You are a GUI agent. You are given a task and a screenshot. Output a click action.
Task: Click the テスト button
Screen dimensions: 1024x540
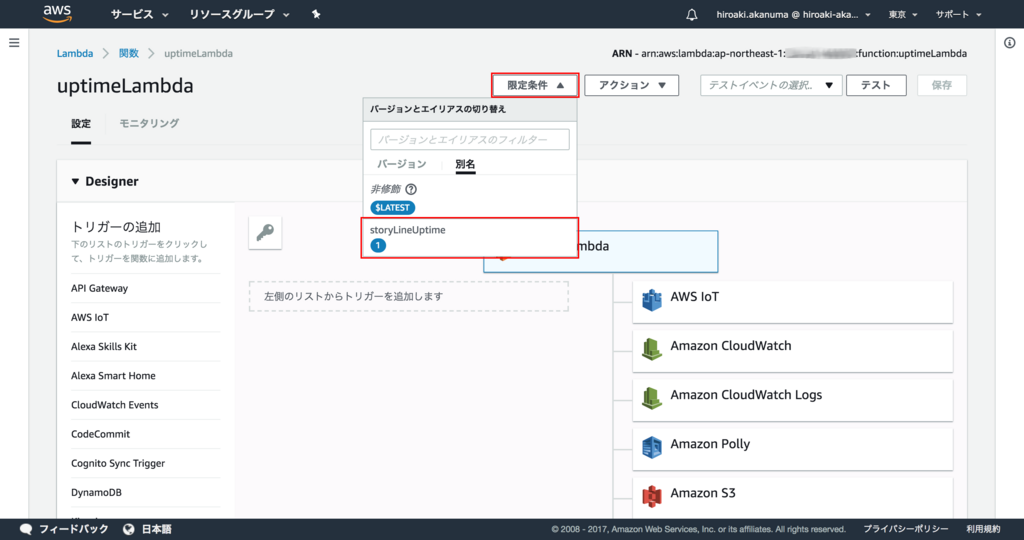point(876,85)
